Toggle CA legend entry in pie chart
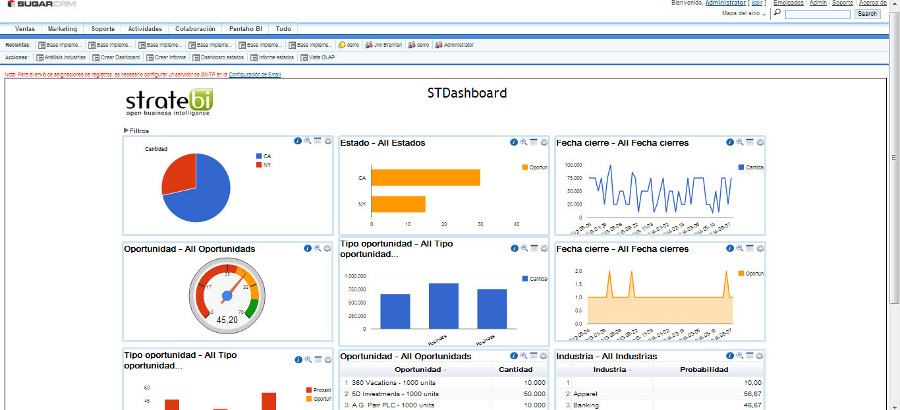This screenshot has height=410, width=900. click(267, 156)
